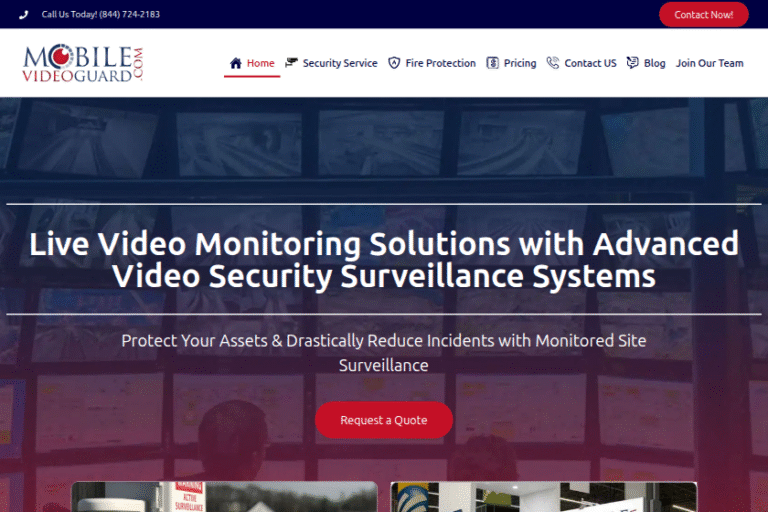Click the phone handset icon in top bar
This screenshot has width=768, height=512.
24,15
